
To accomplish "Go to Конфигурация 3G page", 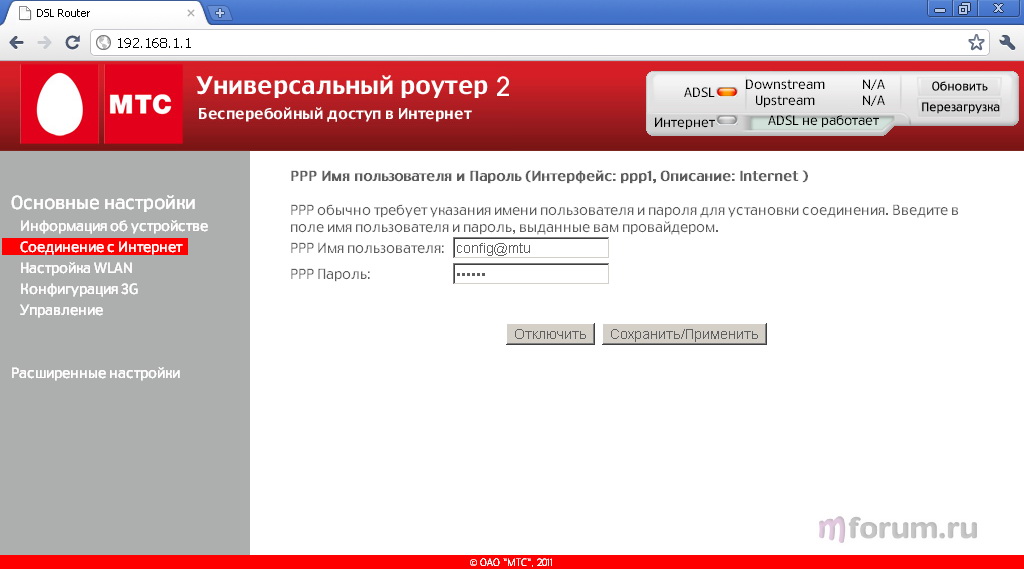I will 79,289.
